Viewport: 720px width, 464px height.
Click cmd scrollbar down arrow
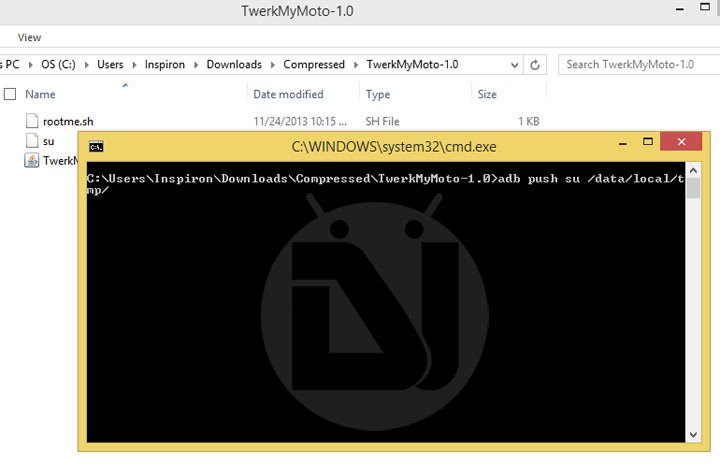tap(693, 435)
